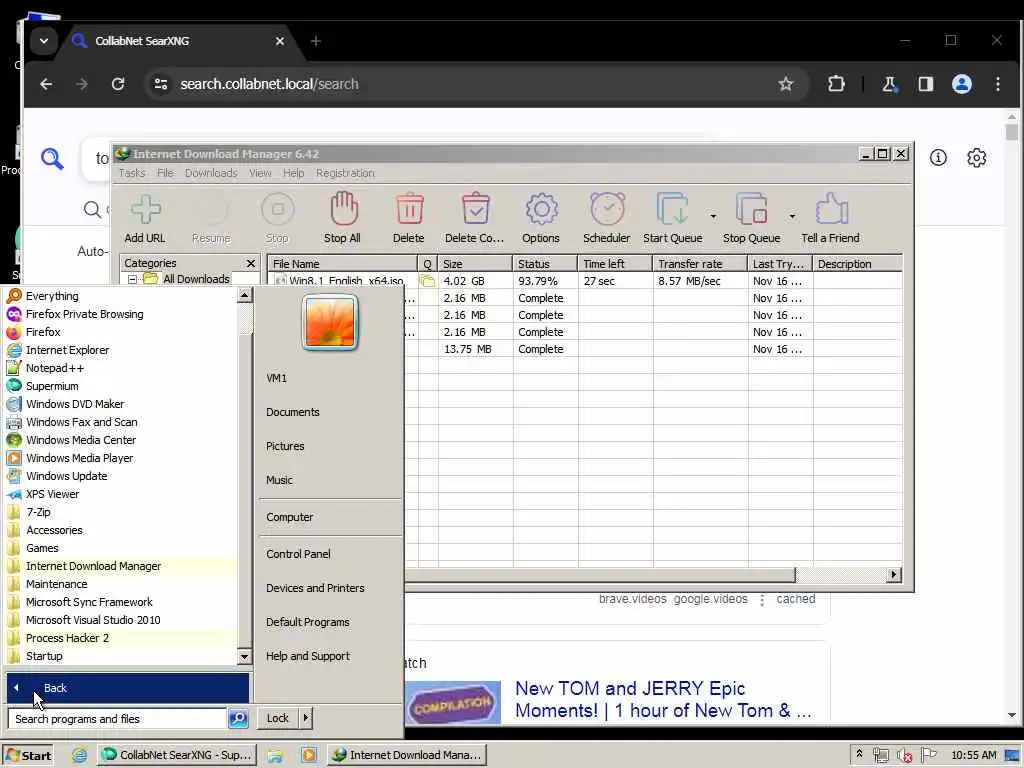Click Tell a Friend thumbs-up icon

tap(831, 209)
